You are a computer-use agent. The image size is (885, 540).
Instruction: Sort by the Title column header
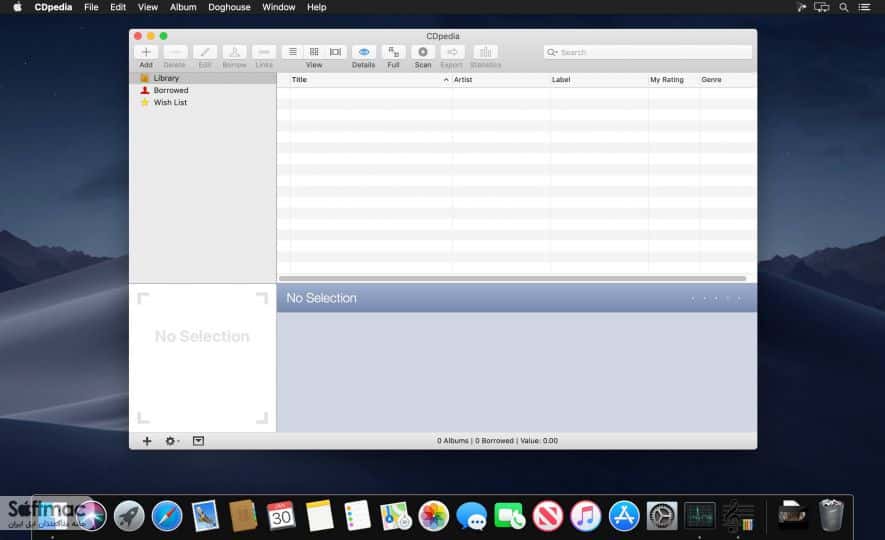(299, 80)
